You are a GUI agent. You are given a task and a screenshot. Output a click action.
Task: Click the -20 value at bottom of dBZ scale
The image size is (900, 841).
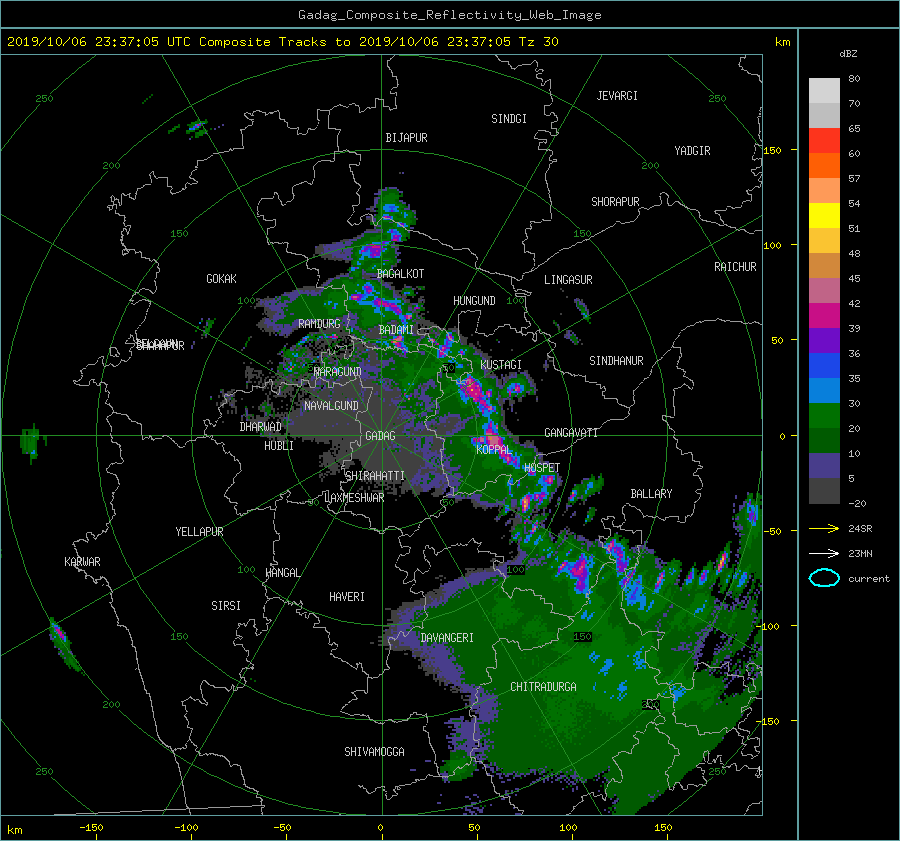click(857, 503)
